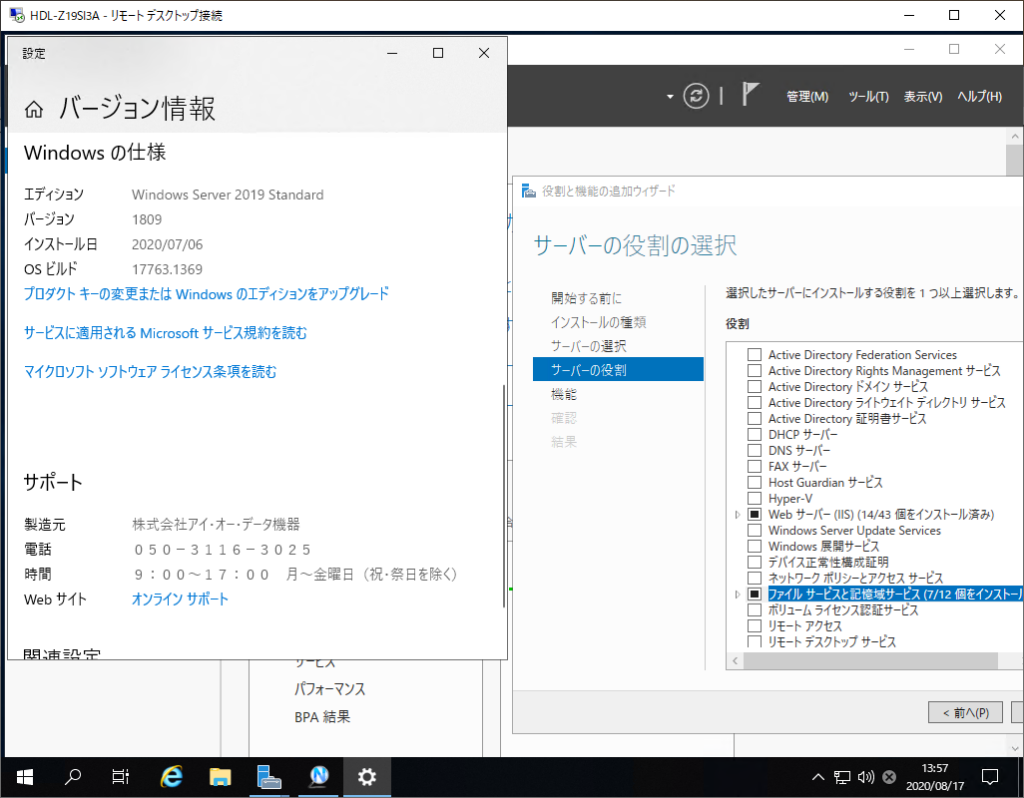Check Windows Server Update Services
Image resolution: width=1024 pixels, height=798 pixels.
[754, 530]
